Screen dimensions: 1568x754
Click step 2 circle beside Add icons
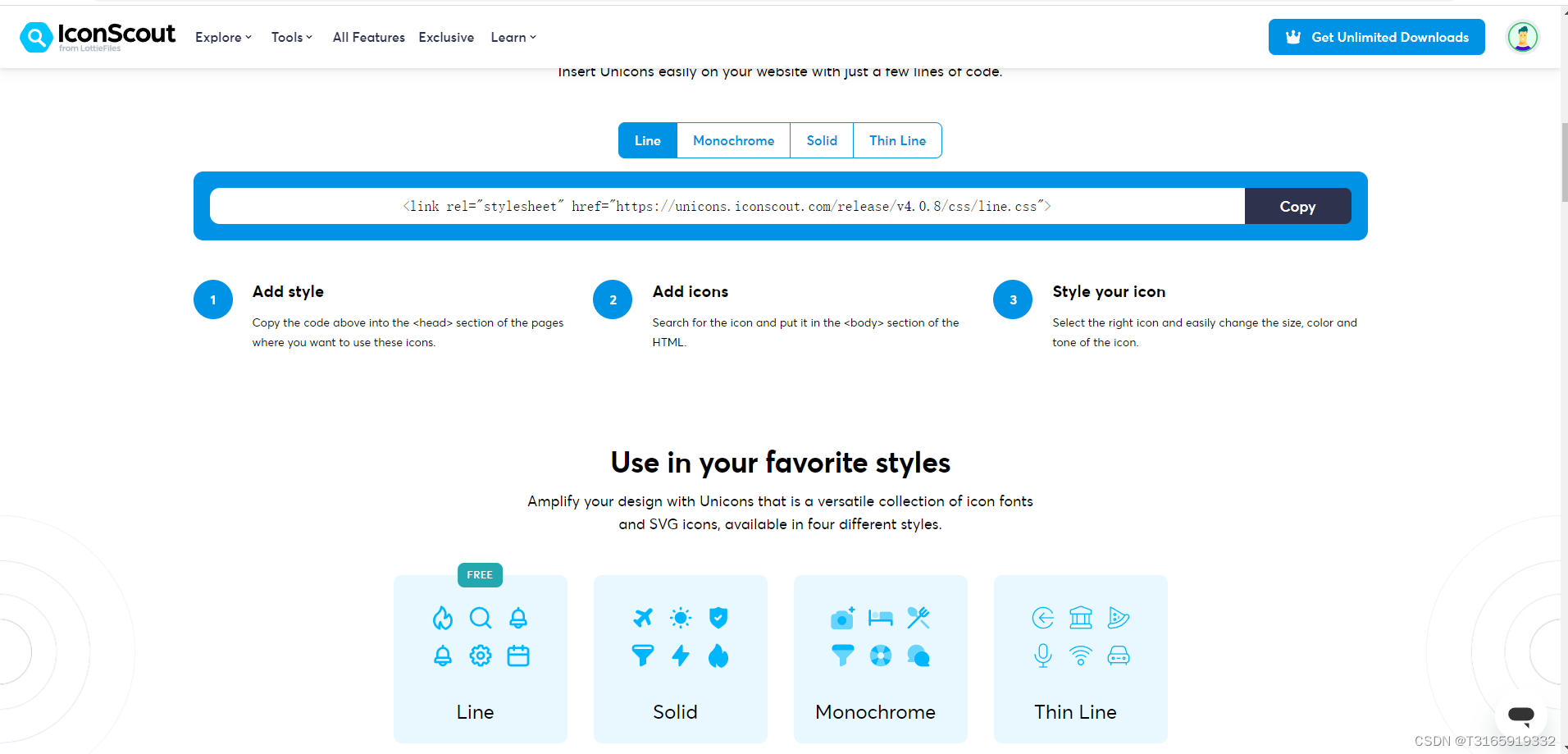[613, 299]
